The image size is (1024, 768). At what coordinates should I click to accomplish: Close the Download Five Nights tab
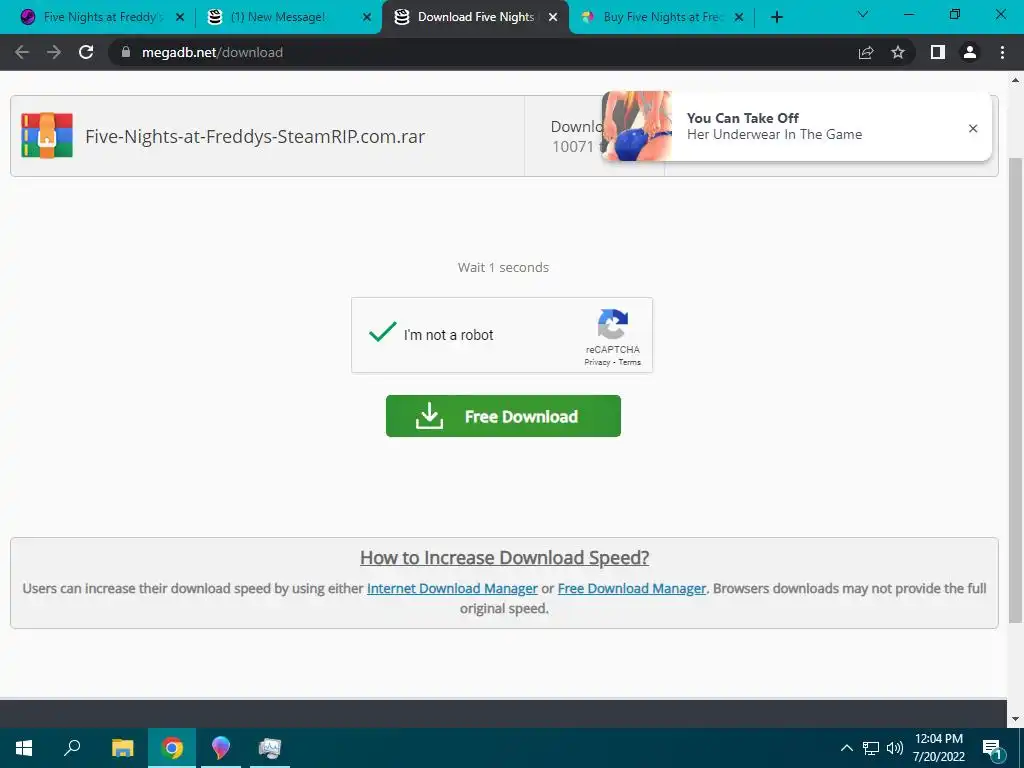tap(553, 17)
